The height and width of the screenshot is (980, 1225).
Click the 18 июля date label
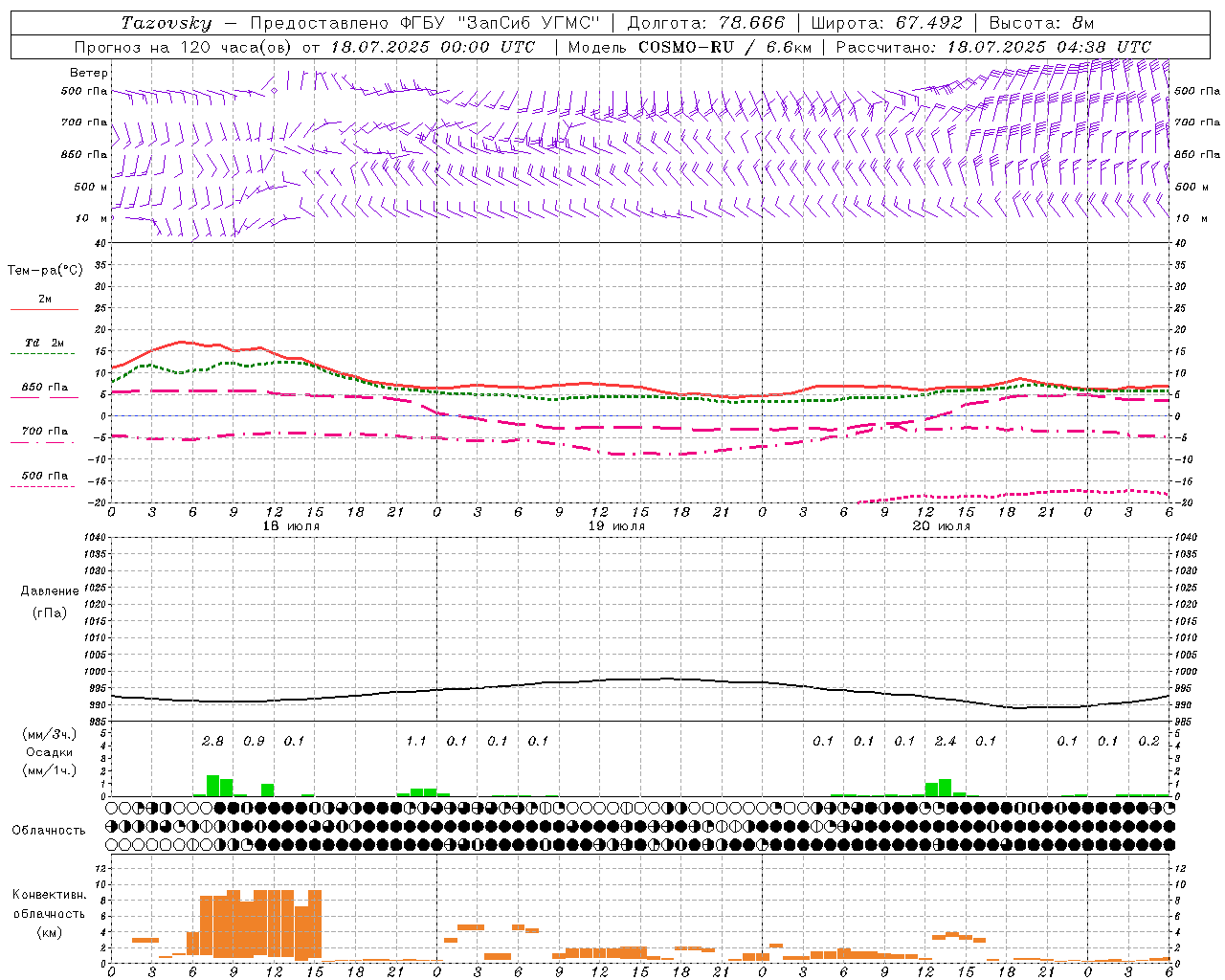click(x=290, y=526)
